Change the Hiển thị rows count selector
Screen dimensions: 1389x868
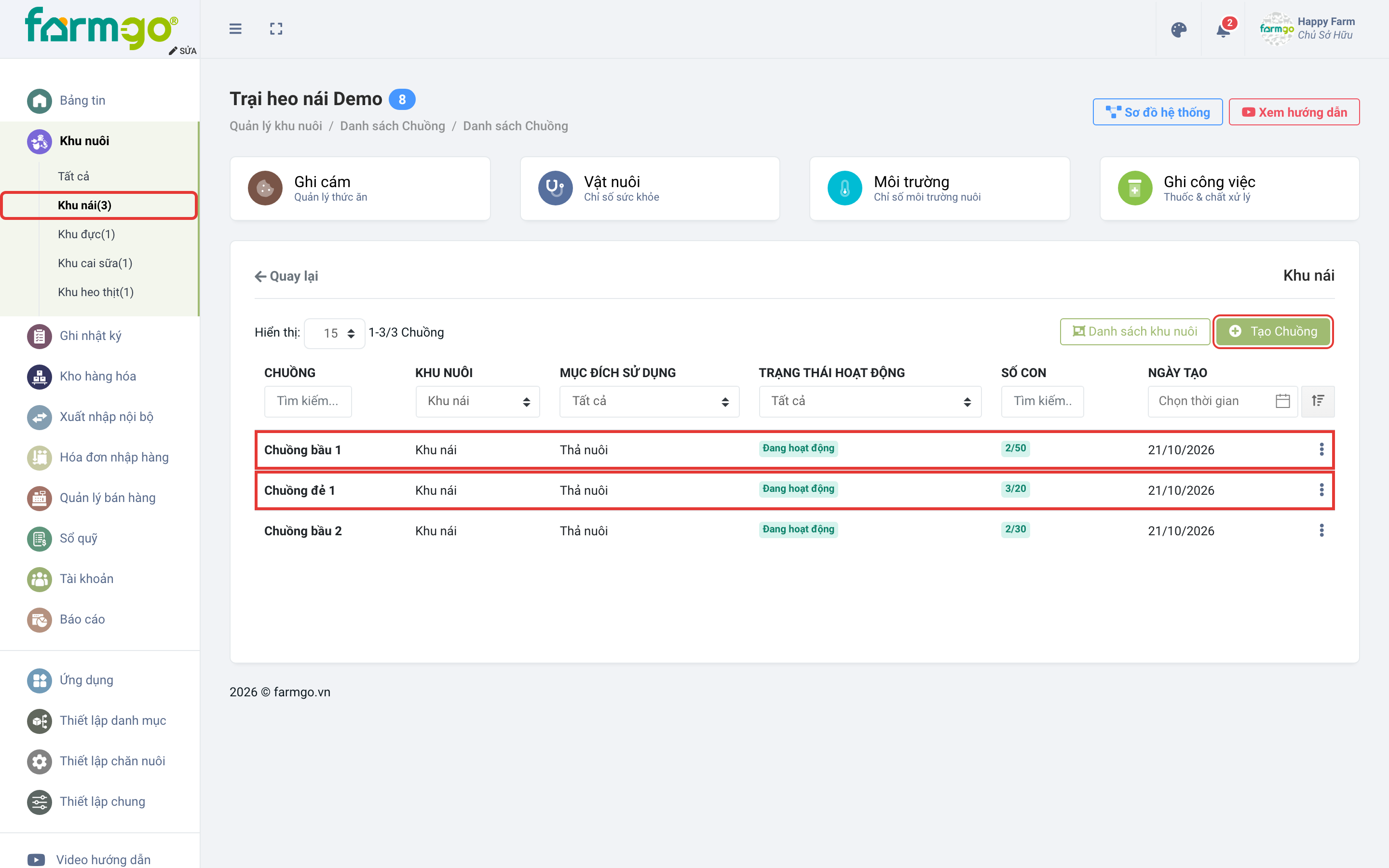click(335, 333)
